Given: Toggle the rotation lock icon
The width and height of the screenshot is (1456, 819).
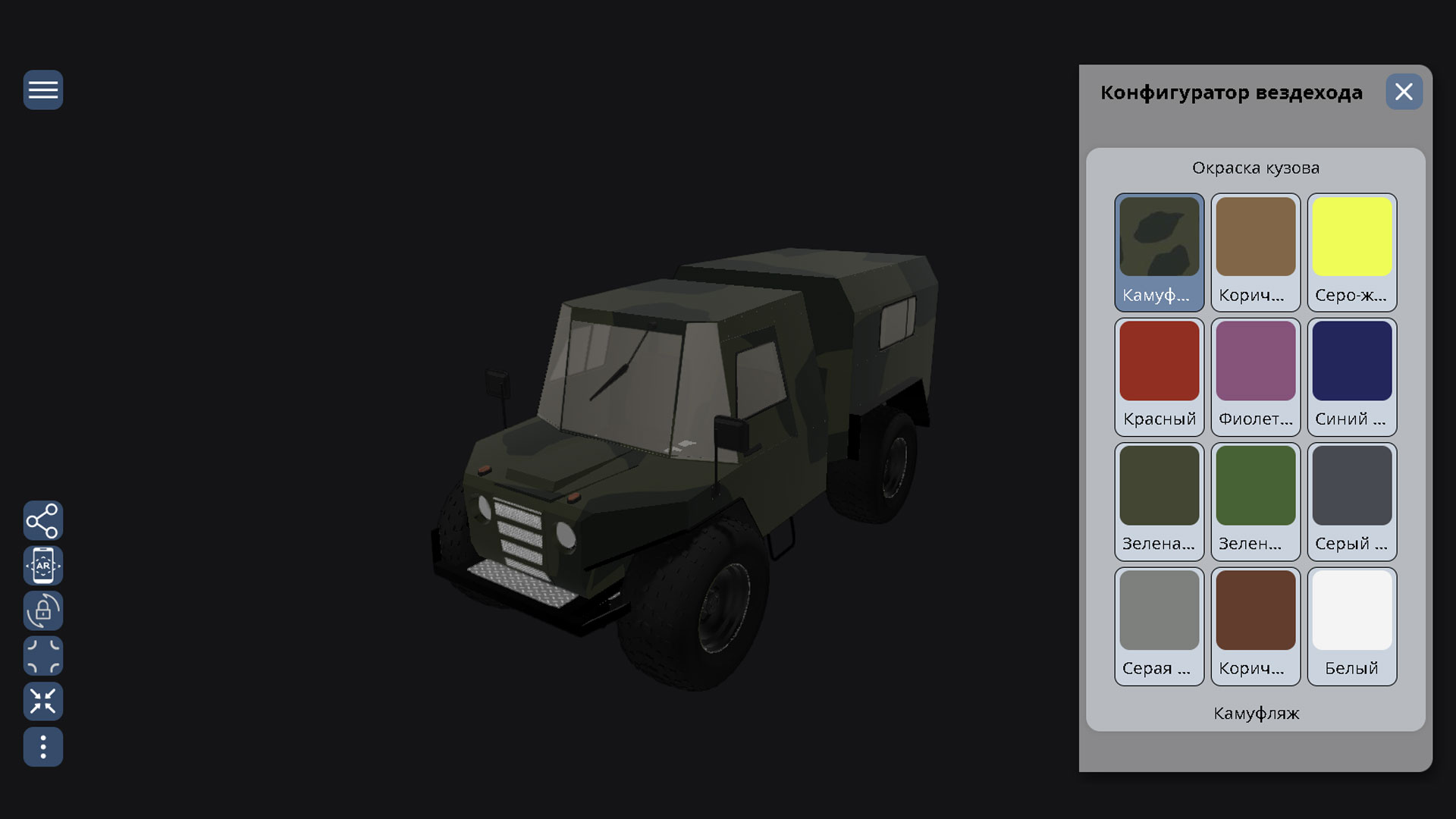Looking at the screenshot, I should coord(42,610).
